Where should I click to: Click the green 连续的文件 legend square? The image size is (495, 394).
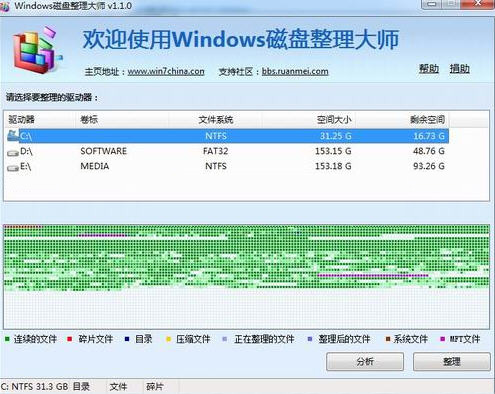pyautogui.click(x=7, y=339)
